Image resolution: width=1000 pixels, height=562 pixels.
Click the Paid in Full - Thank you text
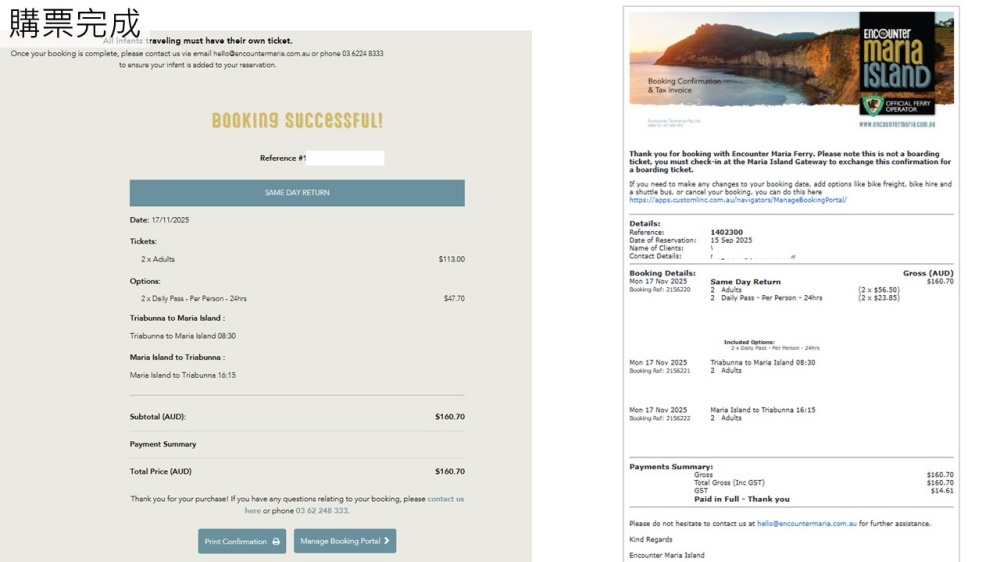741,499
